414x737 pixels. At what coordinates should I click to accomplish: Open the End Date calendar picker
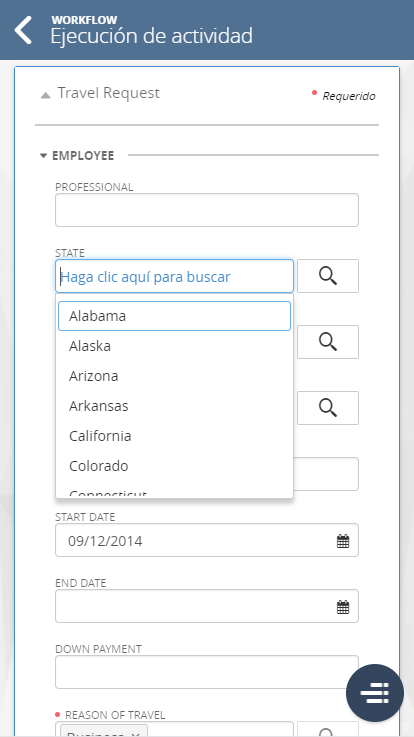343,607
